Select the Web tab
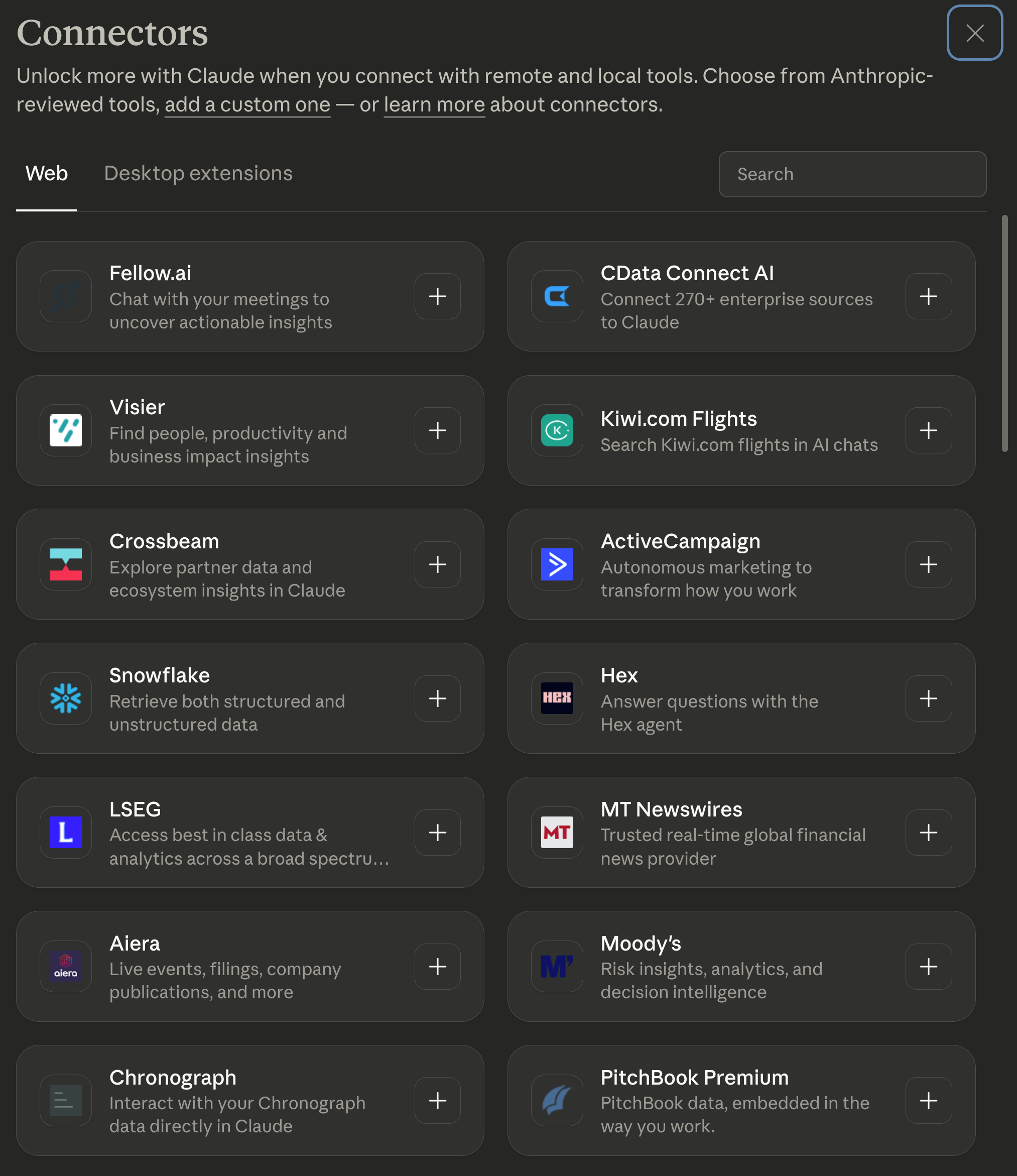This screenshot has width=1017, height=1176. tap(47, 174)
